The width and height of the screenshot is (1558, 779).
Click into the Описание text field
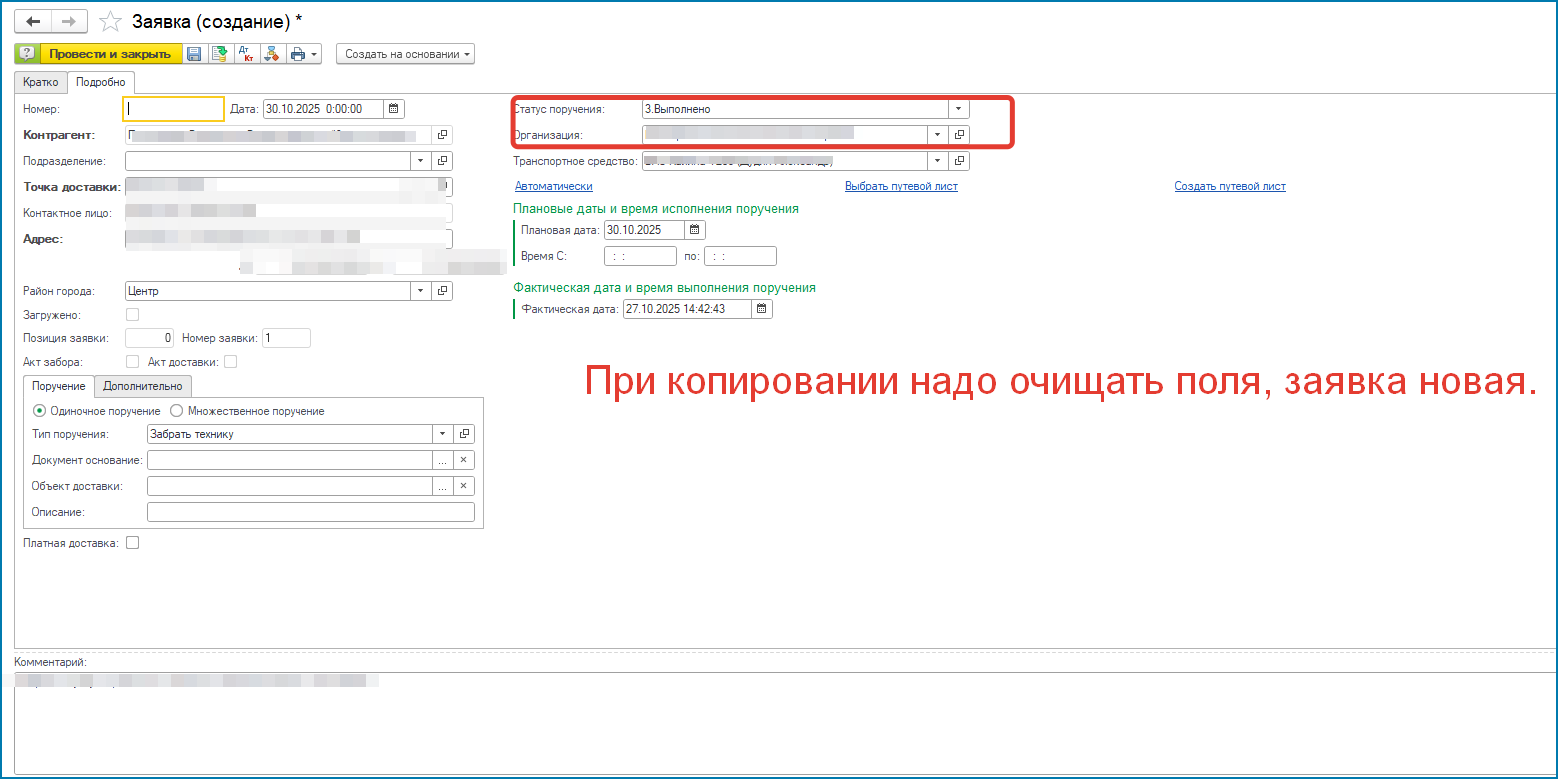310,512
